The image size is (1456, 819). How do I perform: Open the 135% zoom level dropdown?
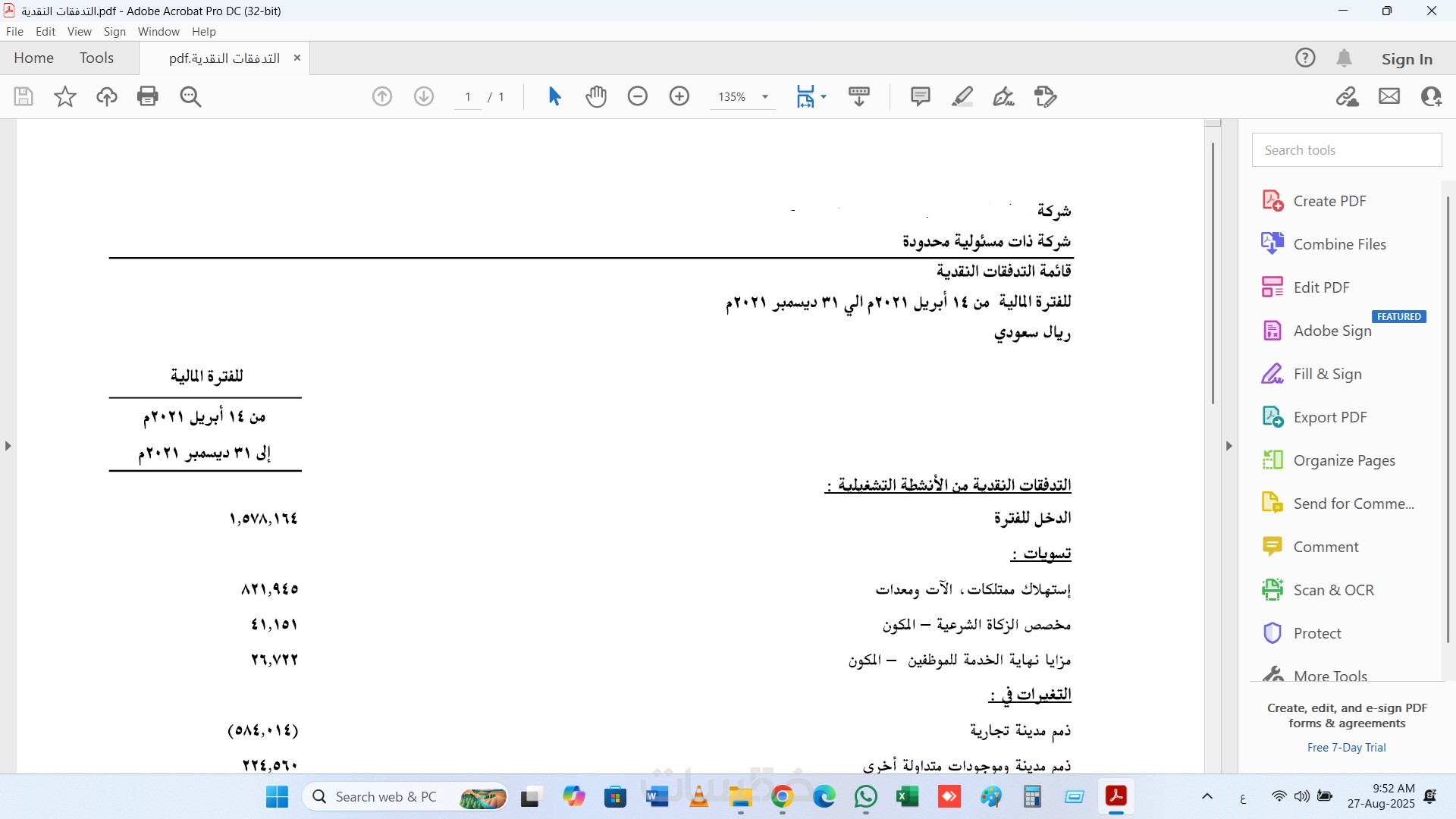point(765,97)
